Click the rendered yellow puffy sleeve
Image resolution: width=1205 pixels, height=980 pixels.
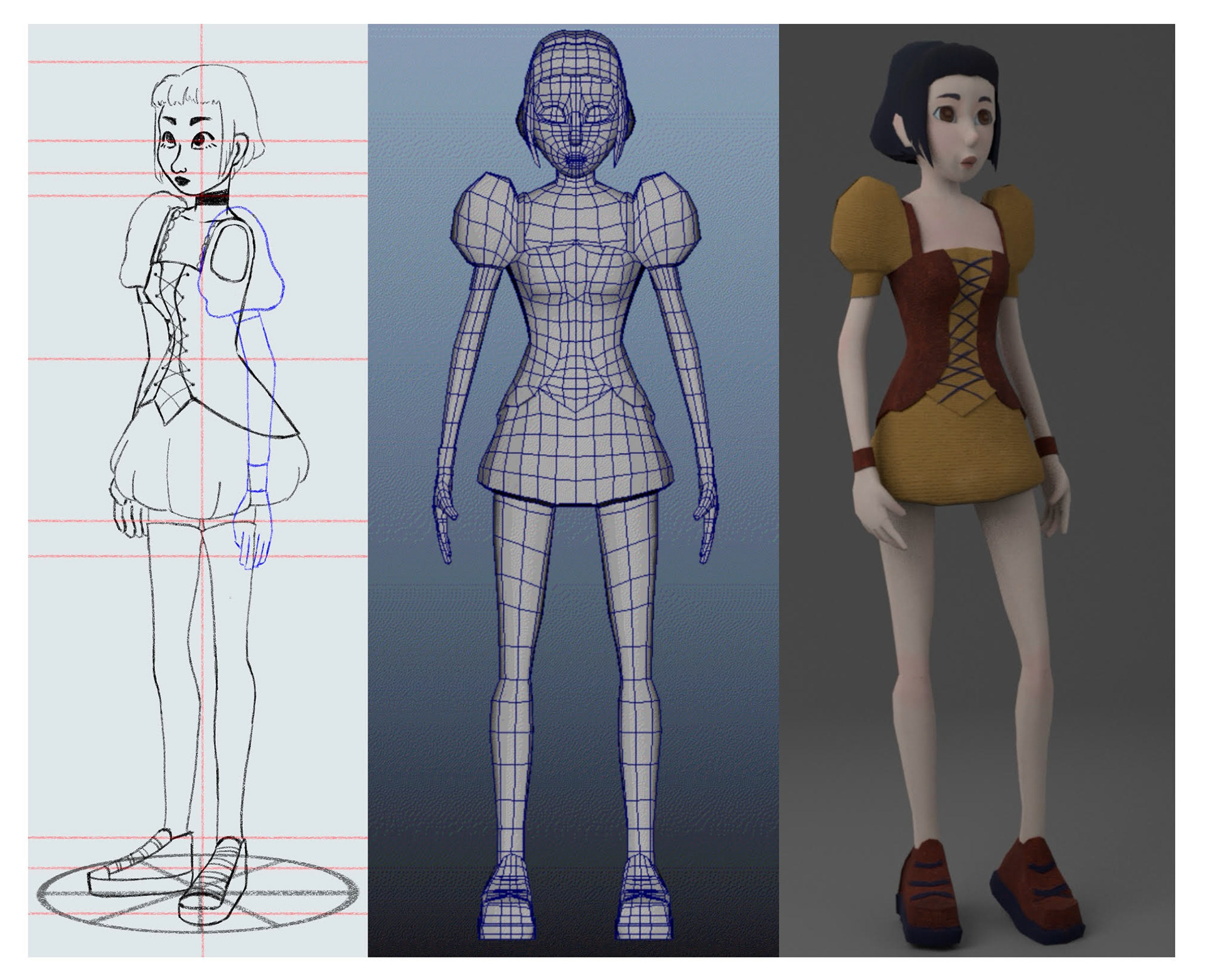tap(869, 226)
